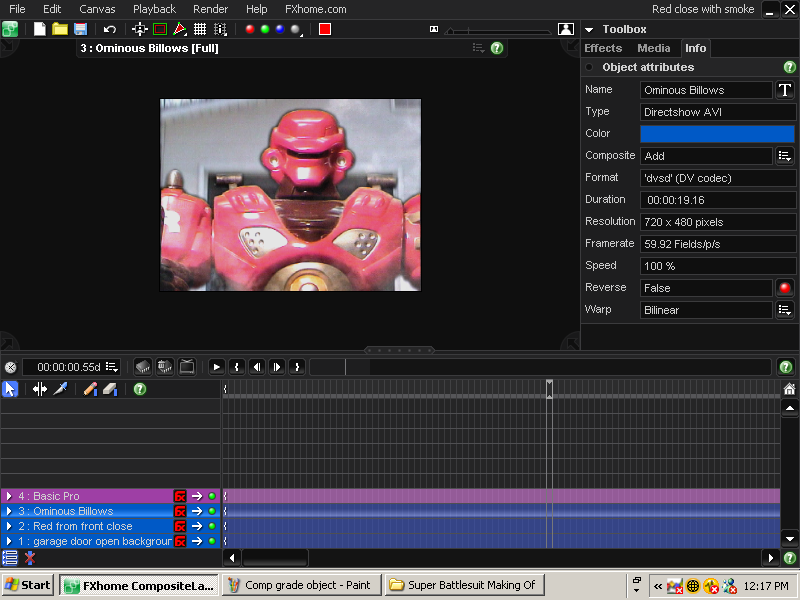Toggle visibility of Red from front close
The width and height of the screenshot is (800, 600).
(x=212, y=526)
